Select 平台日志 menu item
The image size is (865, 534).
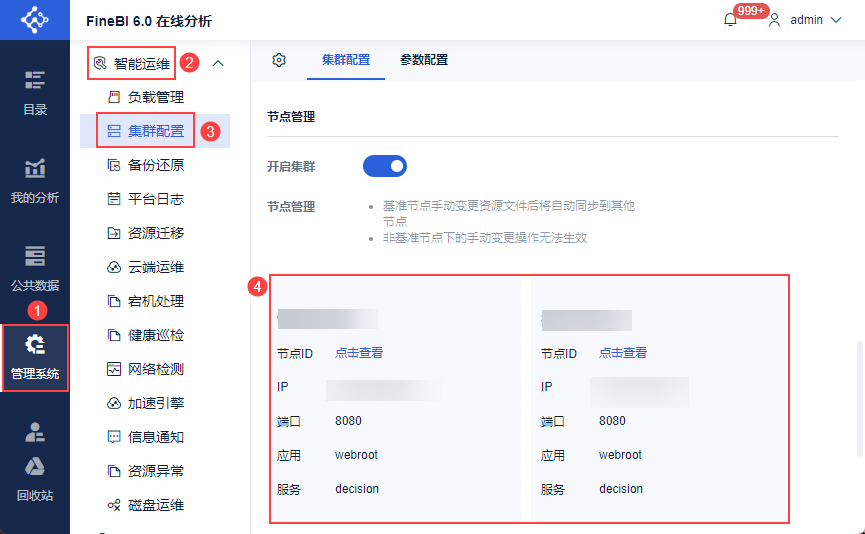(x=155, y=199)
